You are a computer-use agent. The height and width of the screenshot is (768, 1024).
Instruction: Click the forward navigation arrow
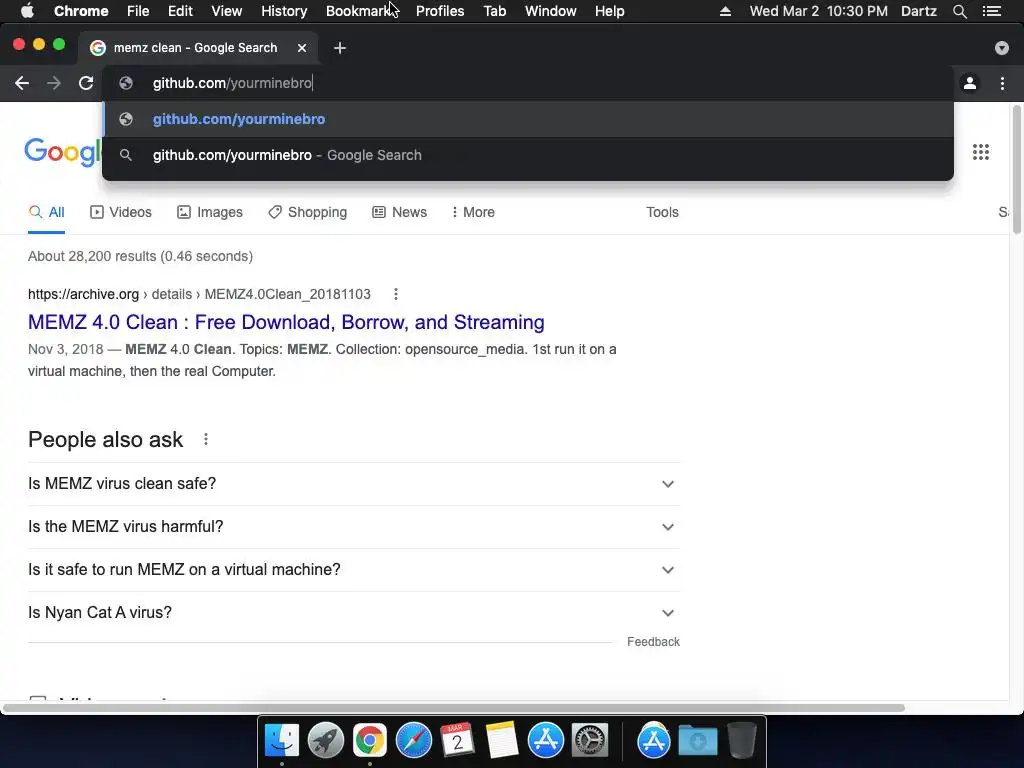click(x=54, y=83)
